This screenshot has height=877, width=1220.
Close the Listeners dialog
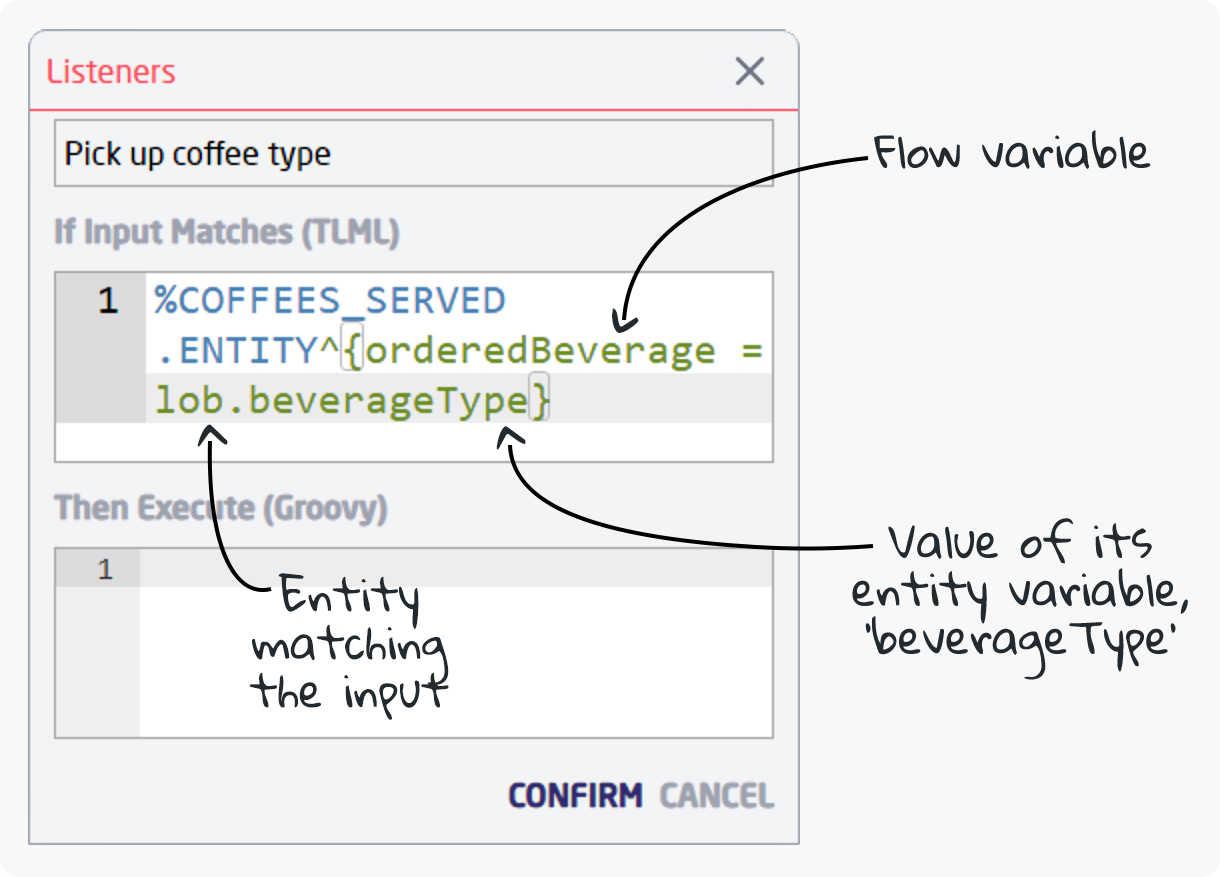click(749, 71)
